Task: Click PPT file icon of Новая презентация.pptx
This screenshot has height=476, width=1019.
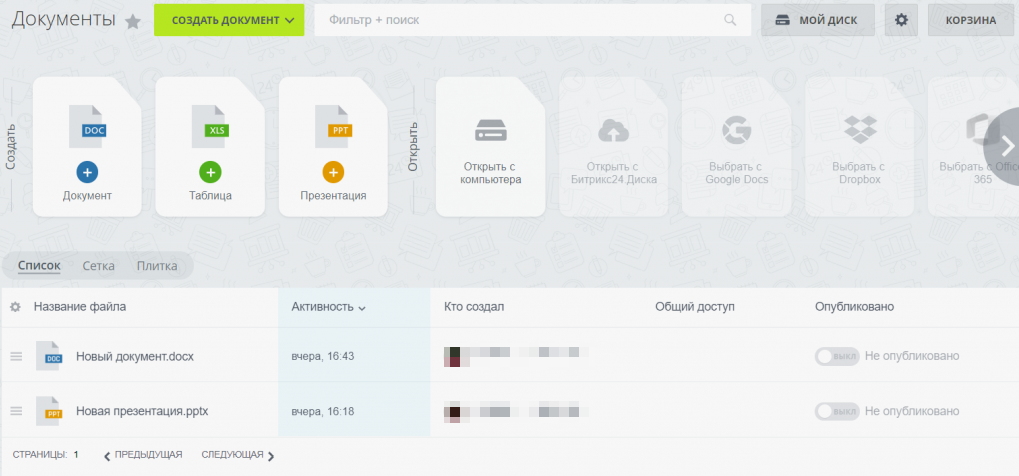Action: 49,411
